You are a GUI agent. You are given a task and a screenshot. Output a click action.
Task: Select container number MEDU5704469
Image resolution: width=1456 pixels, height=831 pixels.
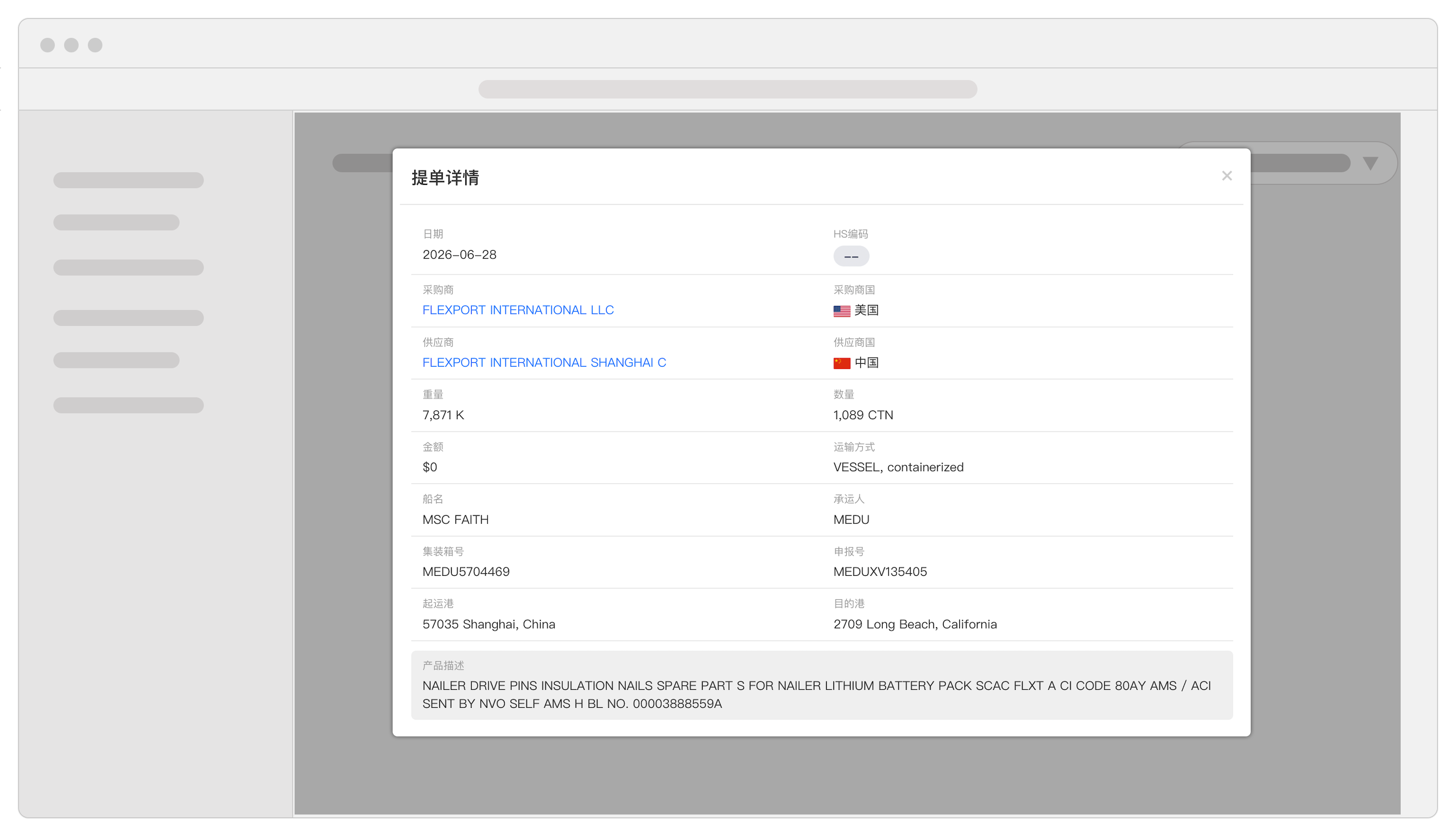click(465, 571)
